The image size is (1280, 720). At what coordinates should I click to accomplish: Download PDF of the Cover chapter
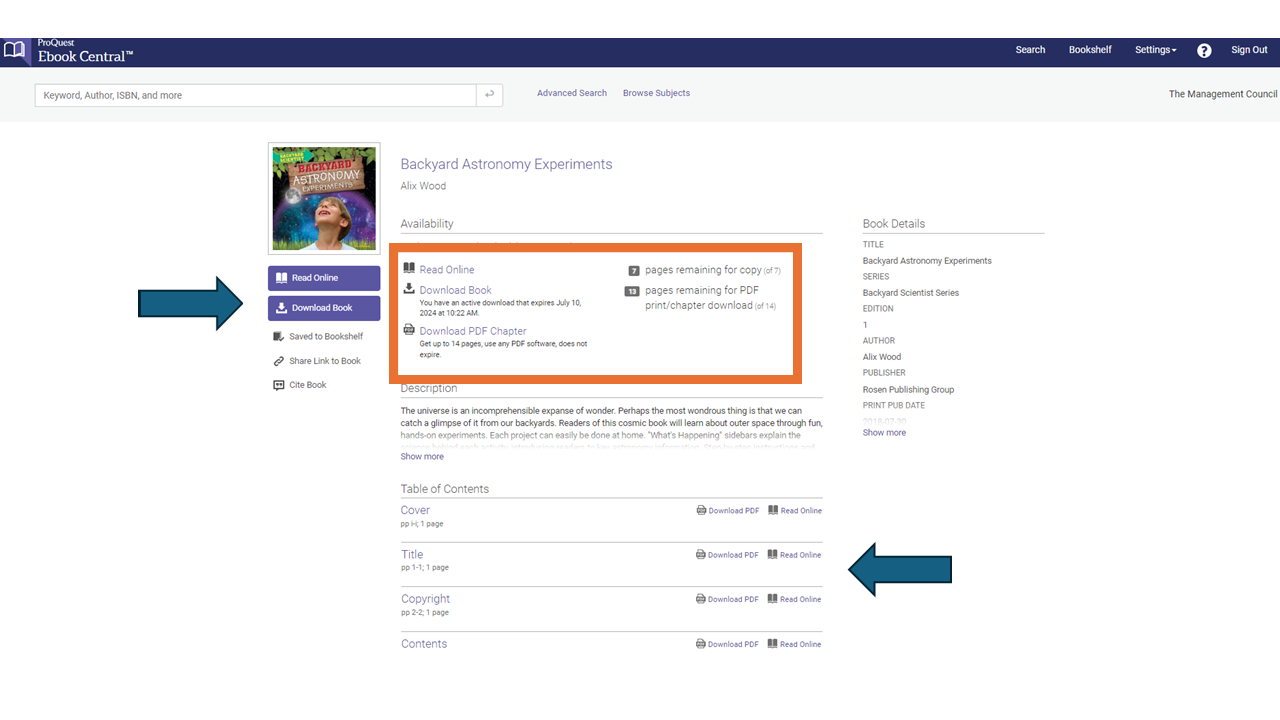click(734, 511)
